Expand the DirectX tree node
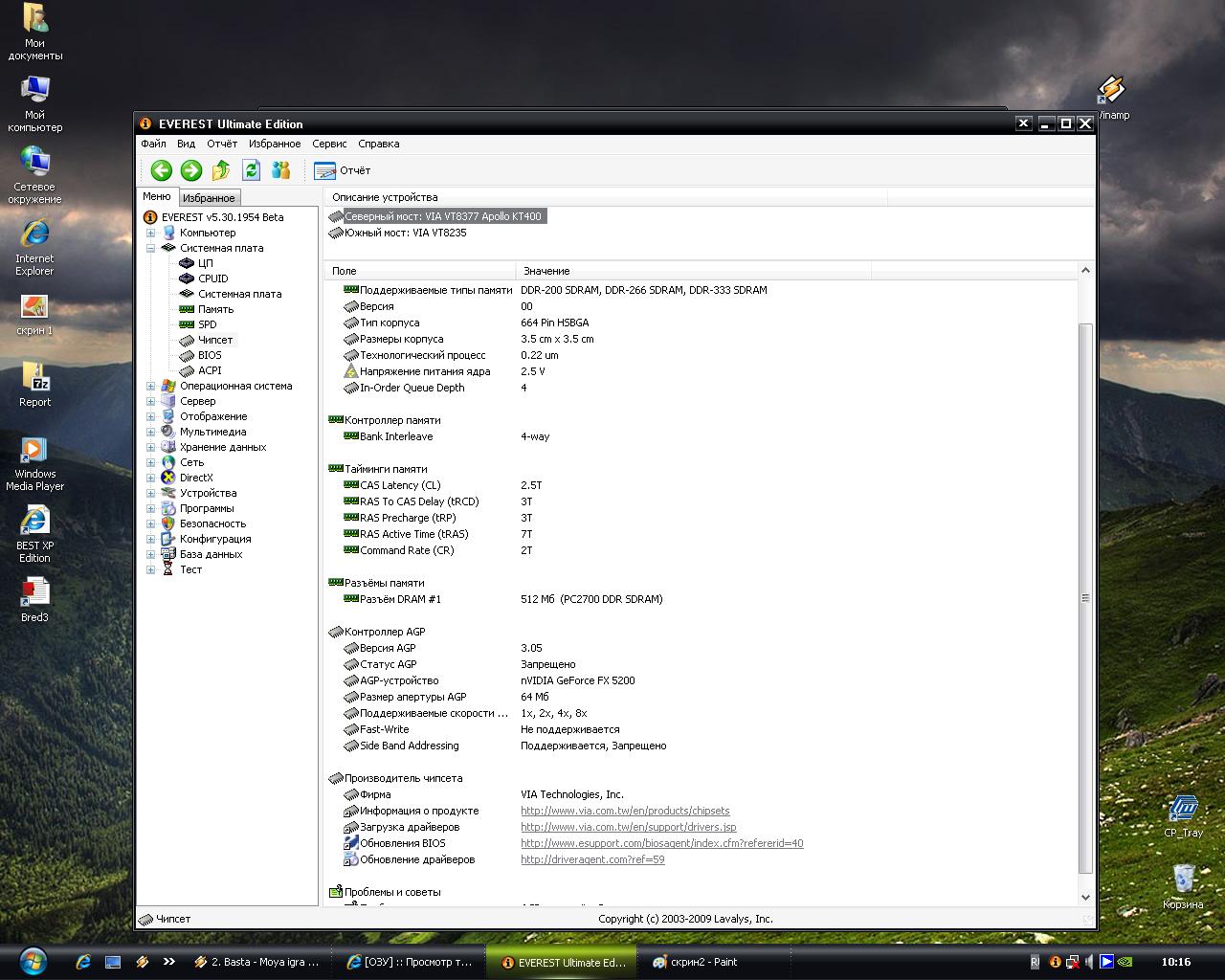 150,478
